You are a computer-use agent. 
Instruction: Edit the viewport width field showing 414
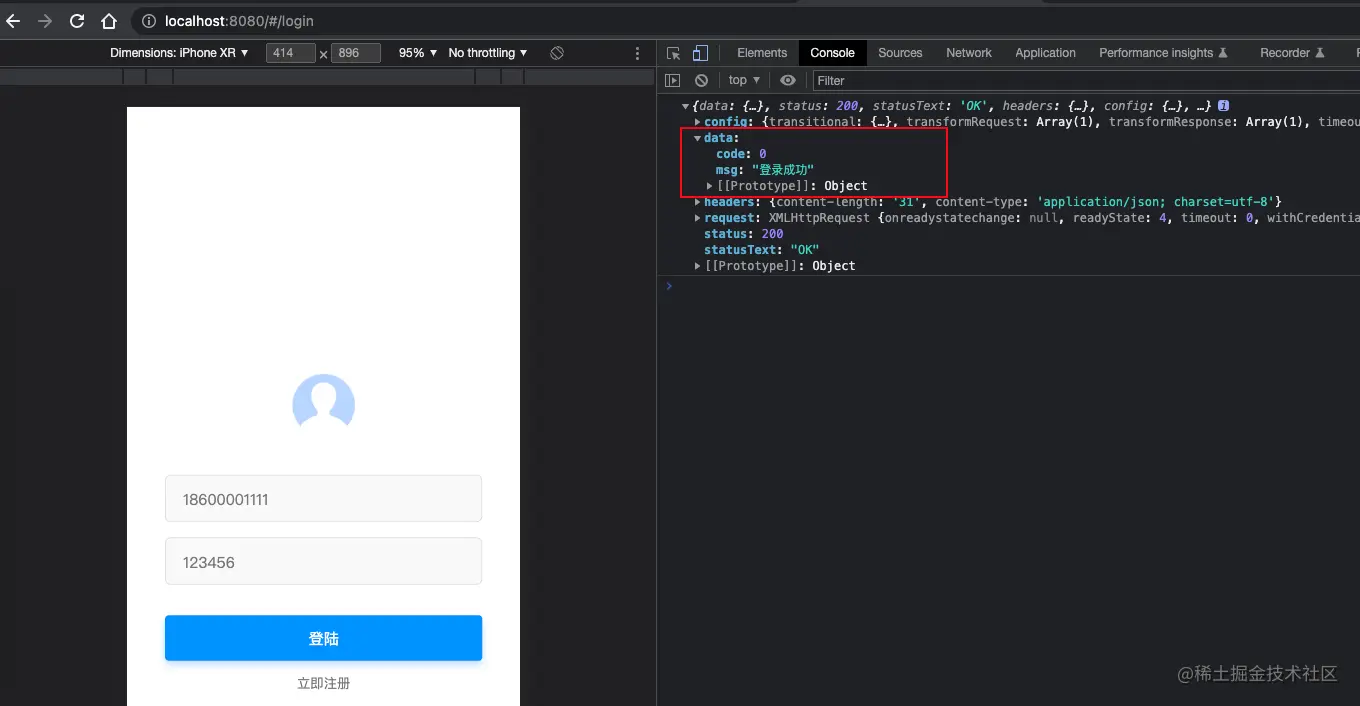click(x=291, y=53)
